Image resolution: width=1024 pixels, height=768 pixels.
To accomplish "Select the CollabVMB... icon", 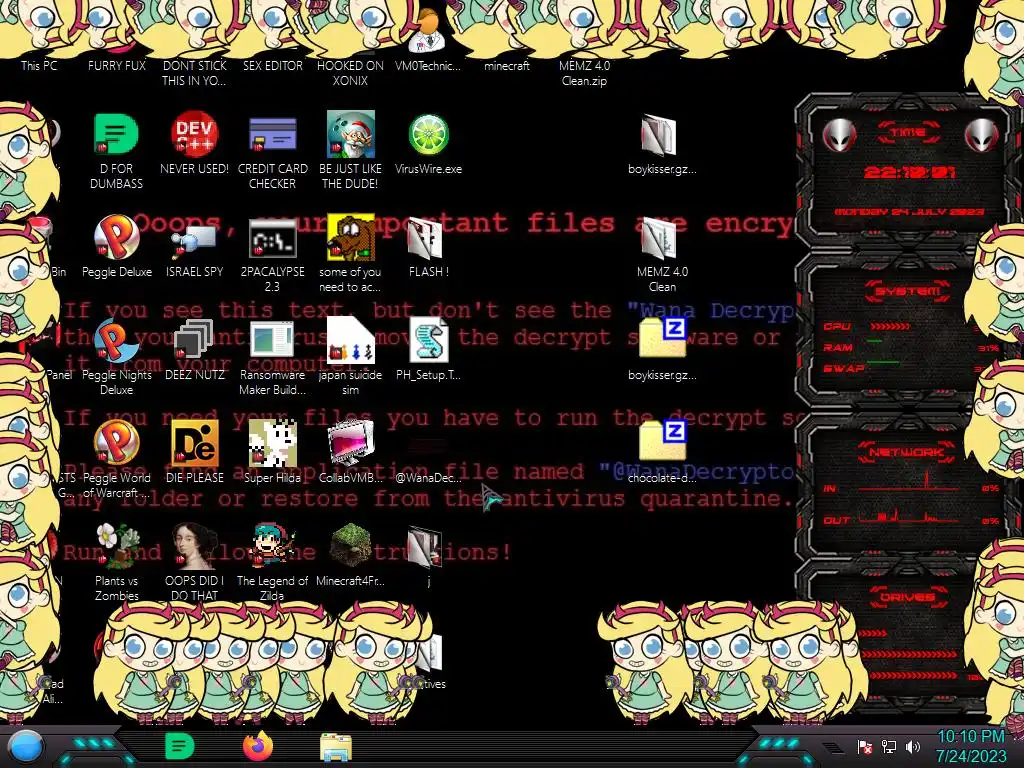I will pos(351,443).
